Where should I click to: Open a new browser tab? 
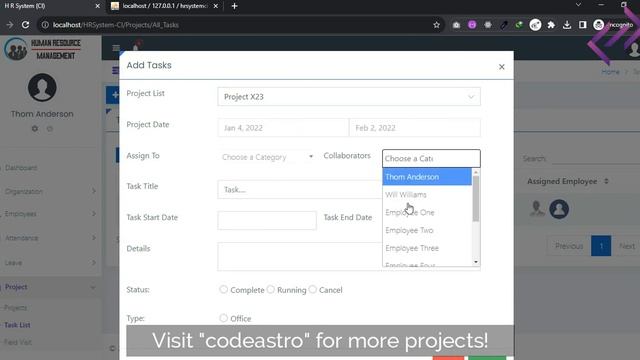pyautogui.click(x=234, y=6)
